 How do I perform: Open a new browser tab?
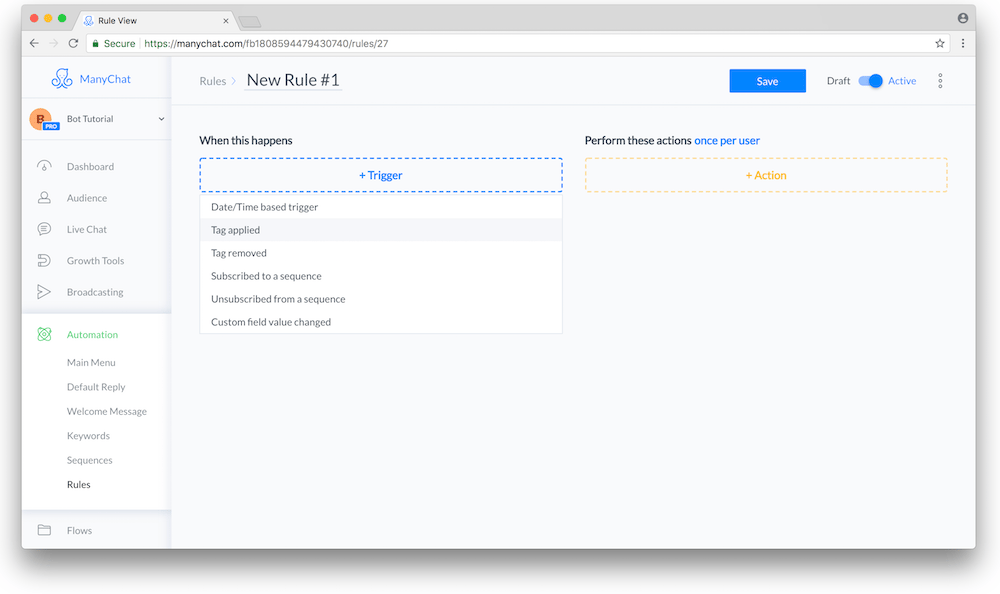click(x=249, y=22)
